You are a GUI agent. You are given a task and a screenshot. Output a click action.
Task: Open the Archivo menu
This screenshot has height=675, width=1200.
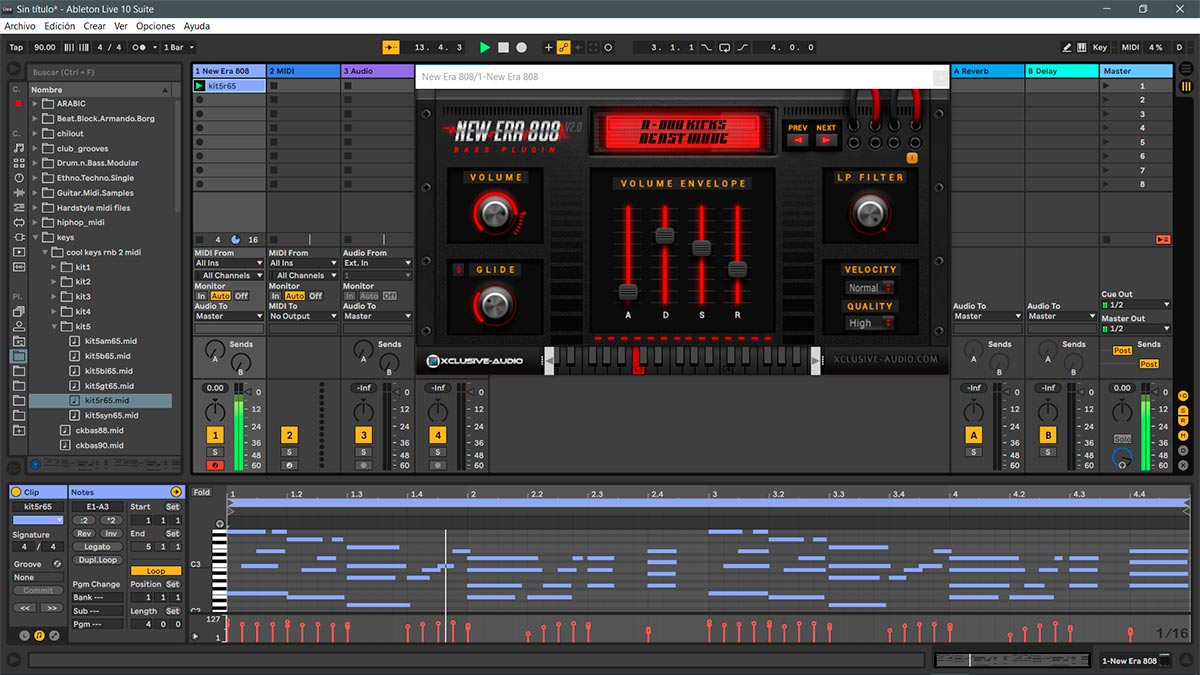[x=20, y=26]
